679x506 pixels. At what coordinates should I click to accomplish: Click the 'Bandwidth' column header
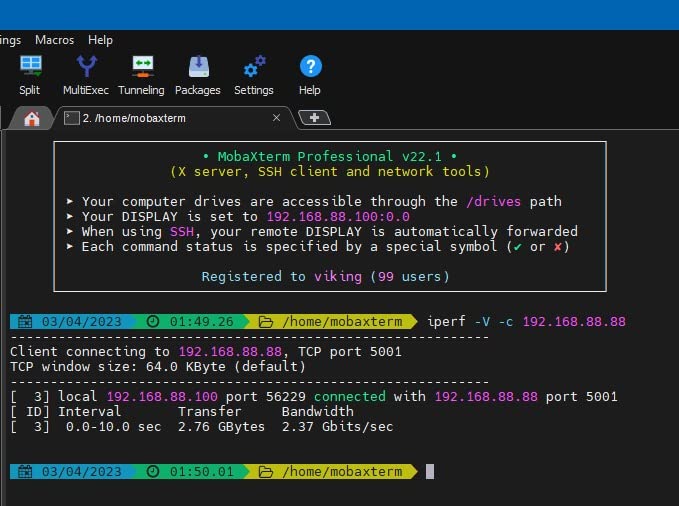317,412
